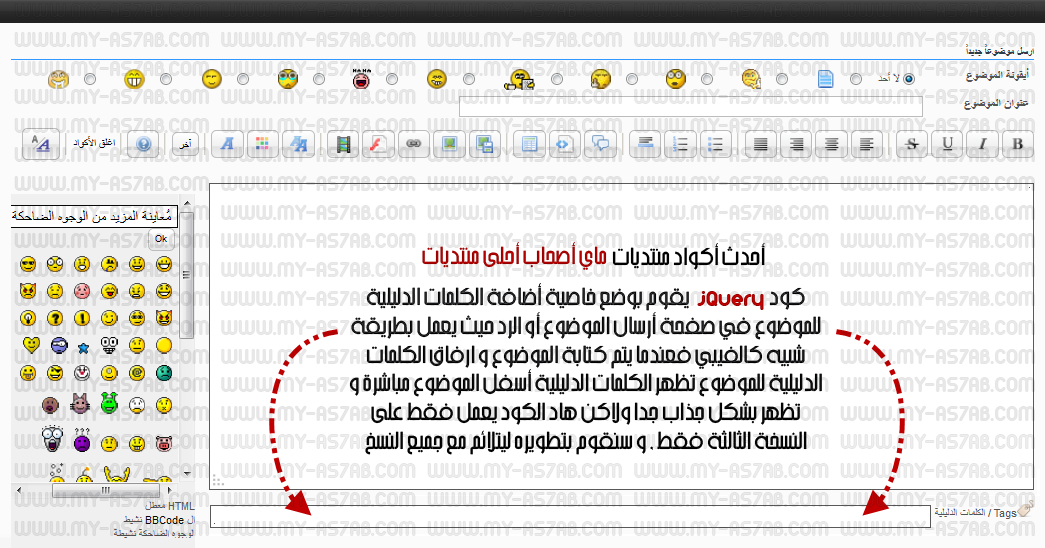1045x548 pixels.
Task: Insert exclamation mark emoticon
Action: (x=82, y=318)
